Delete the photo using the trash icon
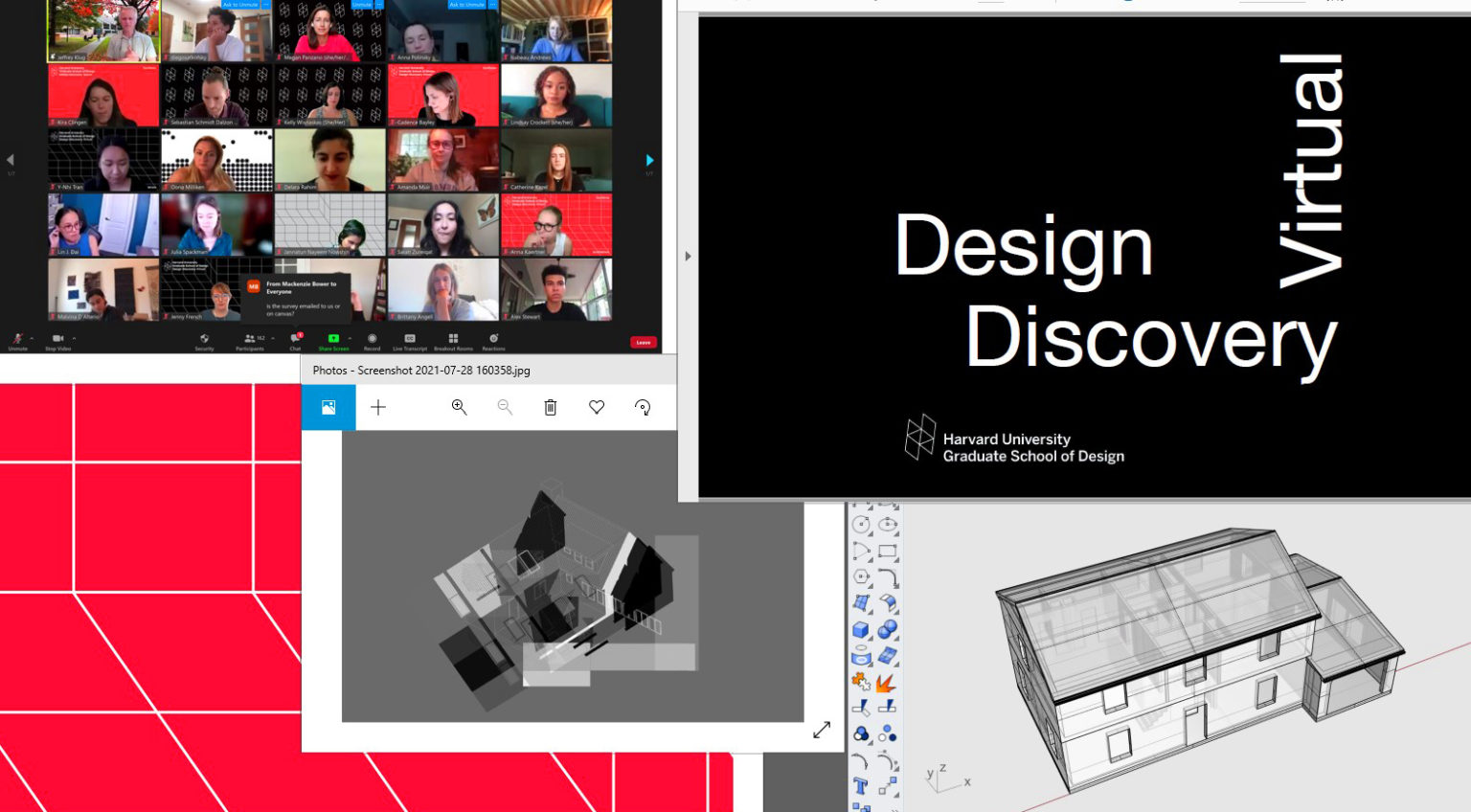The width and height of the screenshot is (1471, 812). pyautogui.click(x=550, y=407)
